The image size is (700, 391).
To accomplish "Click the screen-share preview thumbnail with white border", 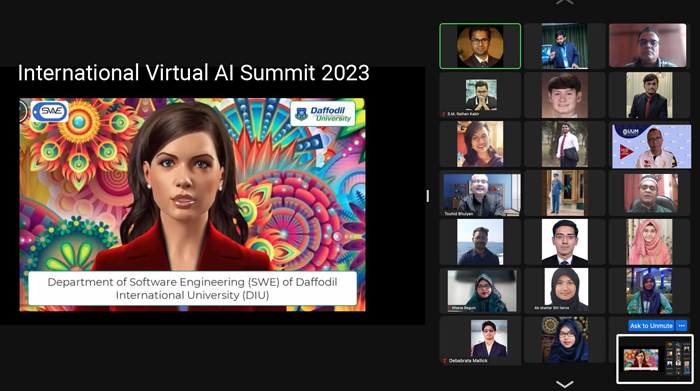I will (654, 359).
